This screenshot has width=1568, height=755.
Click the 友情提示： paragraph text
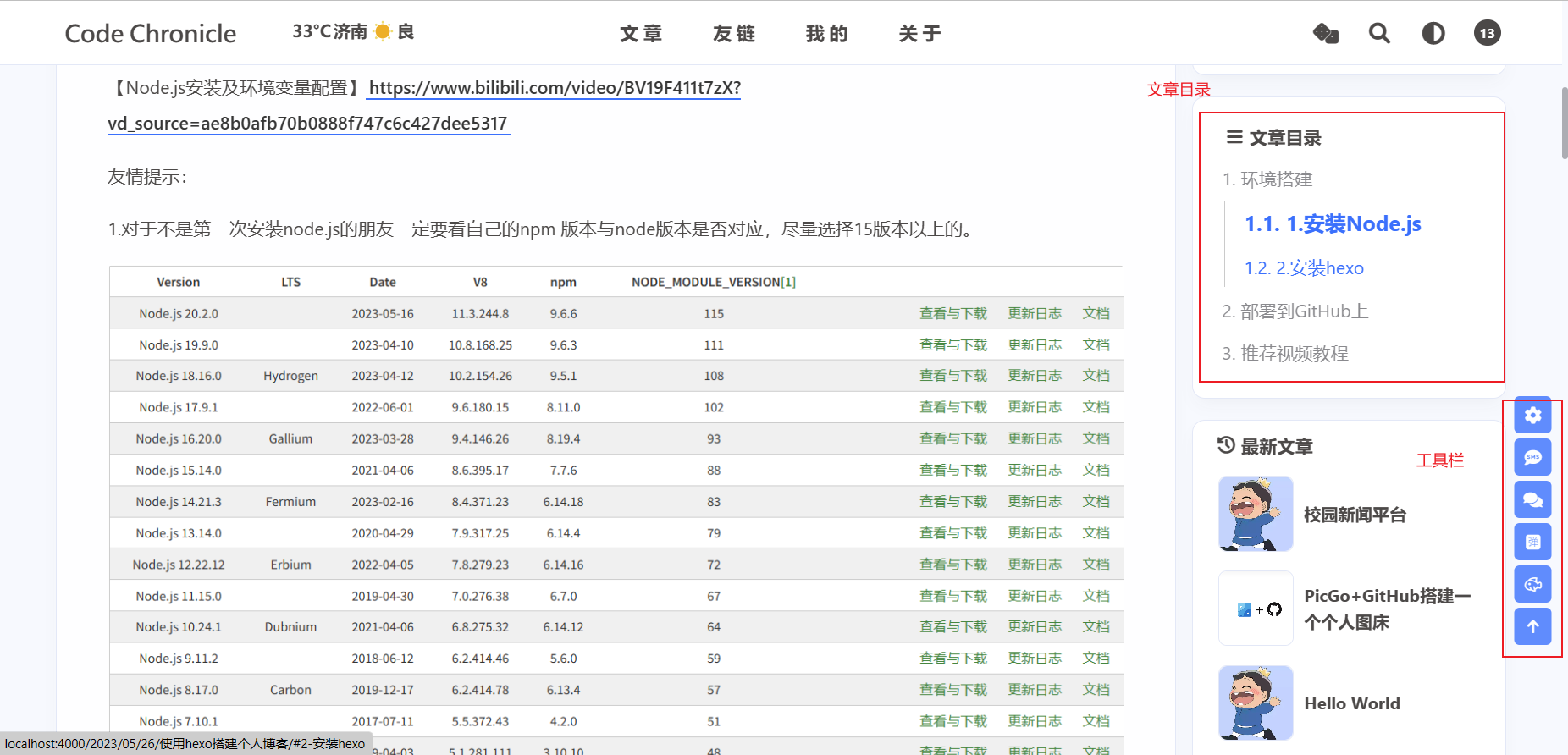[148, 177]
